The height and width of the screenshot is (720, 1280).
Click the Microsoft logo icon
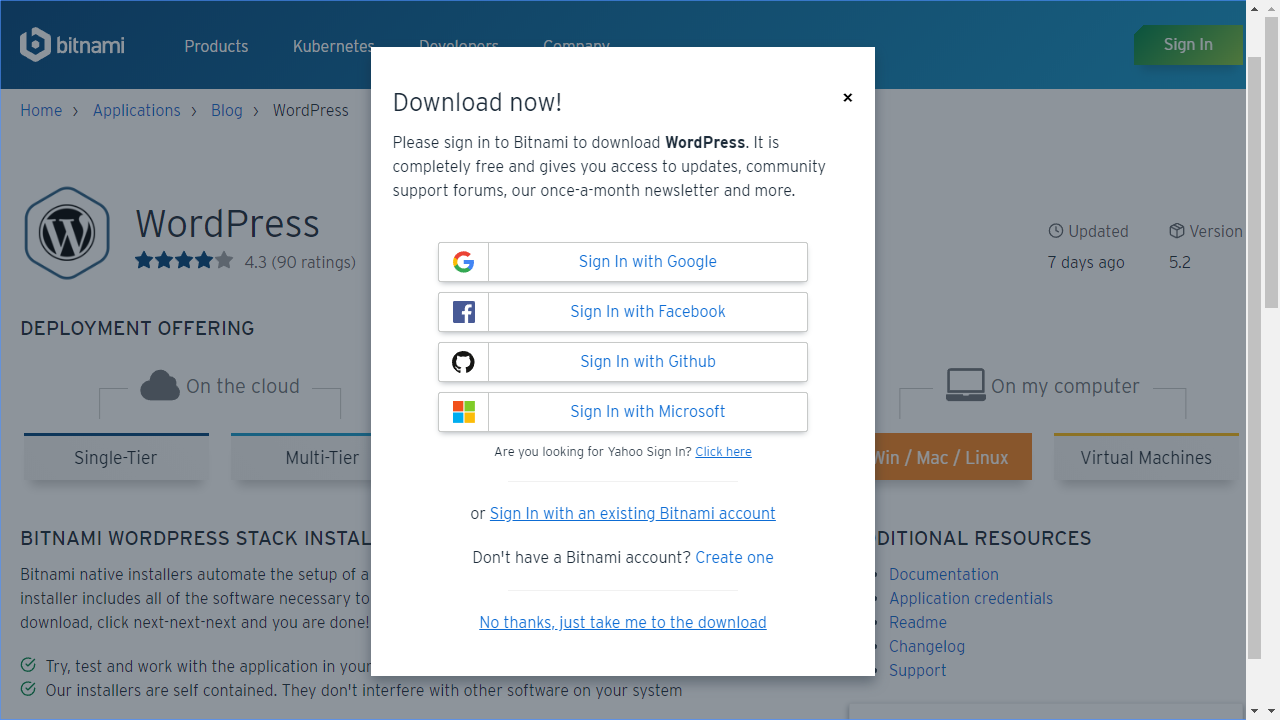coord(463,412)
